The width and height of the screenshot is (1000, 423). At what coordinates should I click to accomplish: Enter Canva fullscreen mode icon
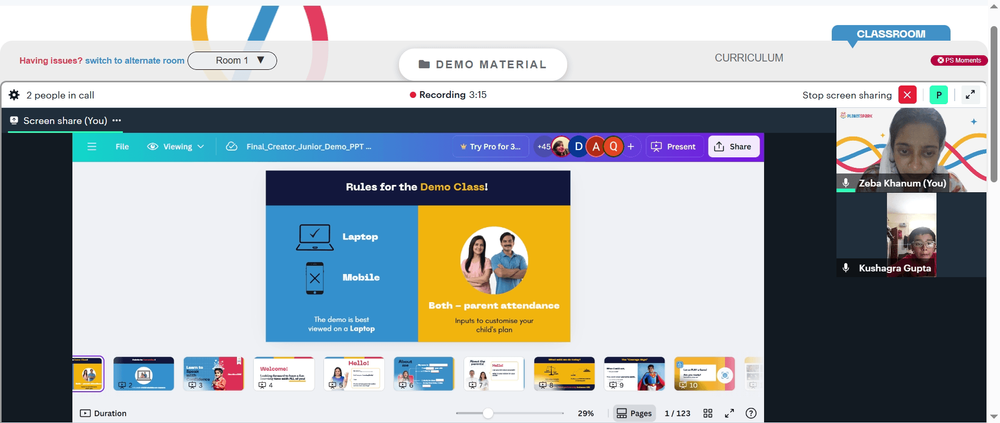coord(730,413)
